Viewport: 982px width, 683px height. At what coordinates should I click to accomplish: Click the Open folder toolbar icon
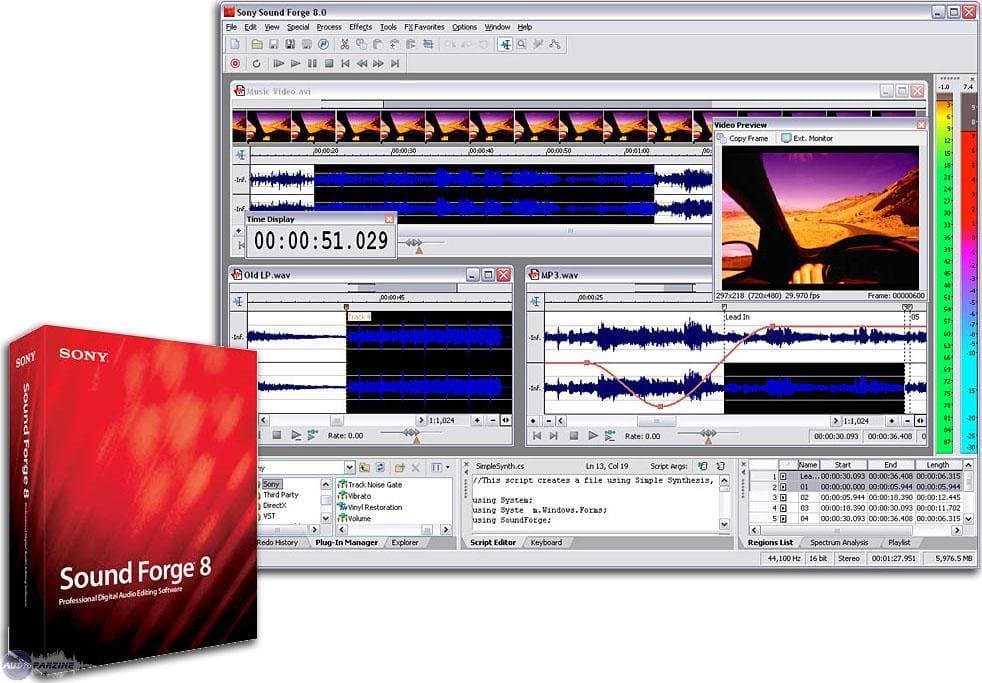click(x=257, y=44)
